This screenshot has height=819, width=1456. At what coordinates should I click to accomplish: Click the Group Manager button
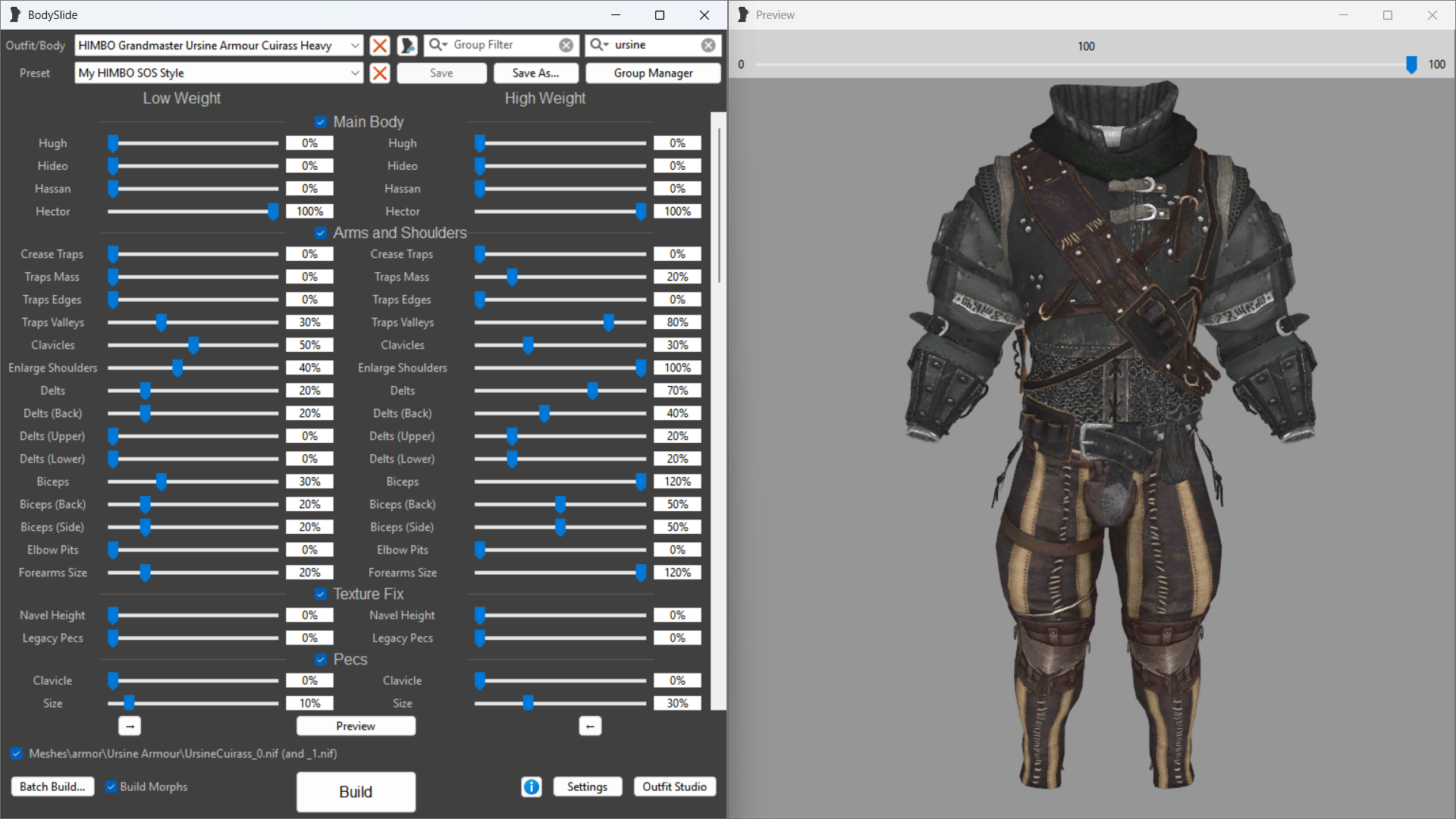653,73
